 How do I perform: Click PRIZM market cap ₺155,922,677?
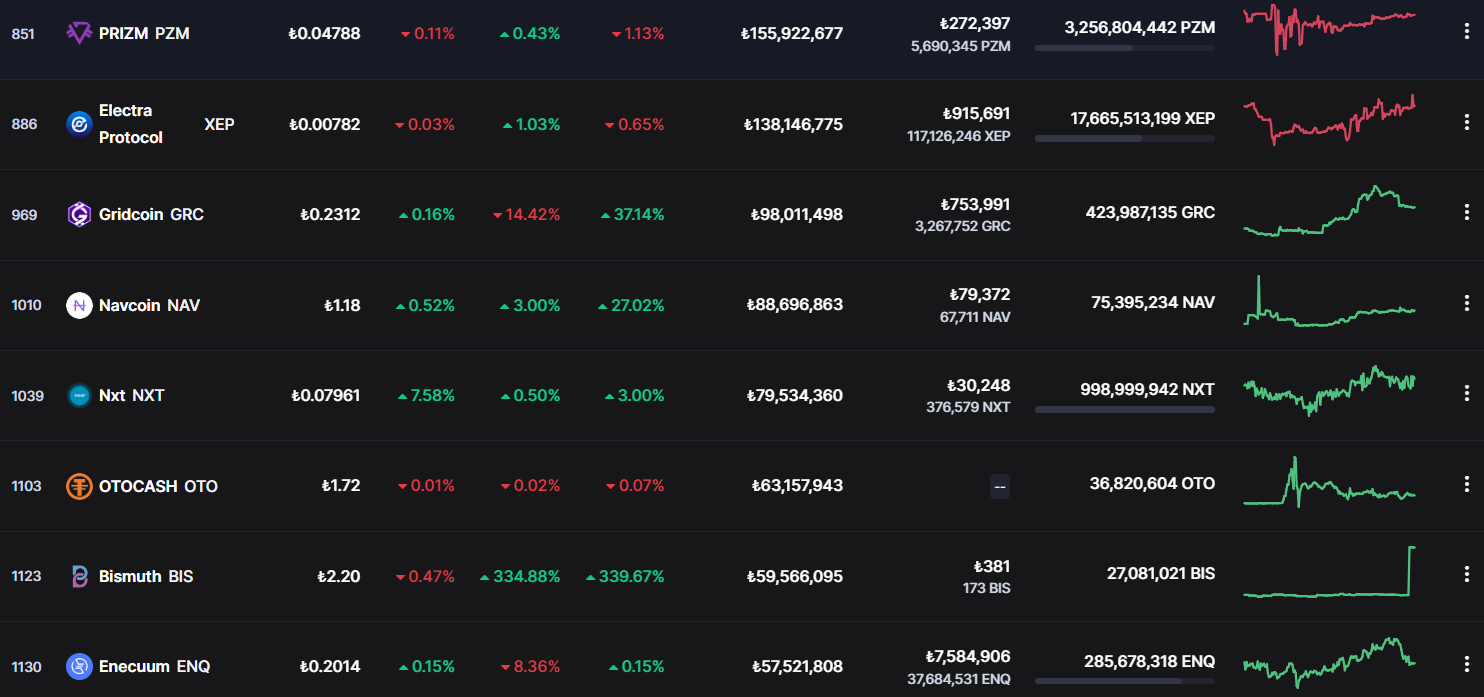791,33
